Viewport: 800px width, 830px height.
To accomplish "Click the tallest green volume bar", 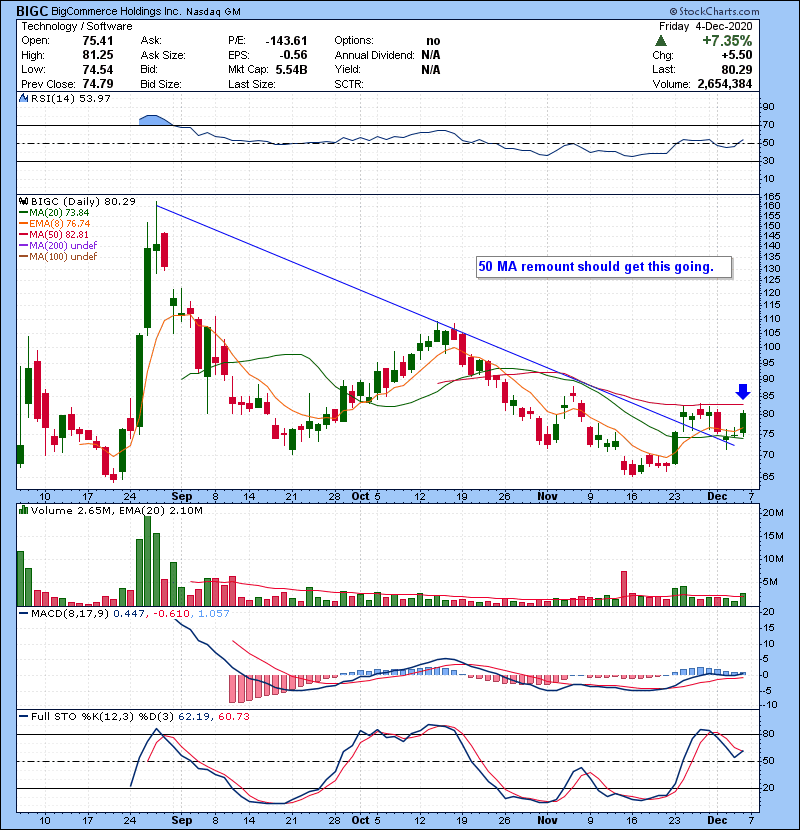I will coord(148,561).
